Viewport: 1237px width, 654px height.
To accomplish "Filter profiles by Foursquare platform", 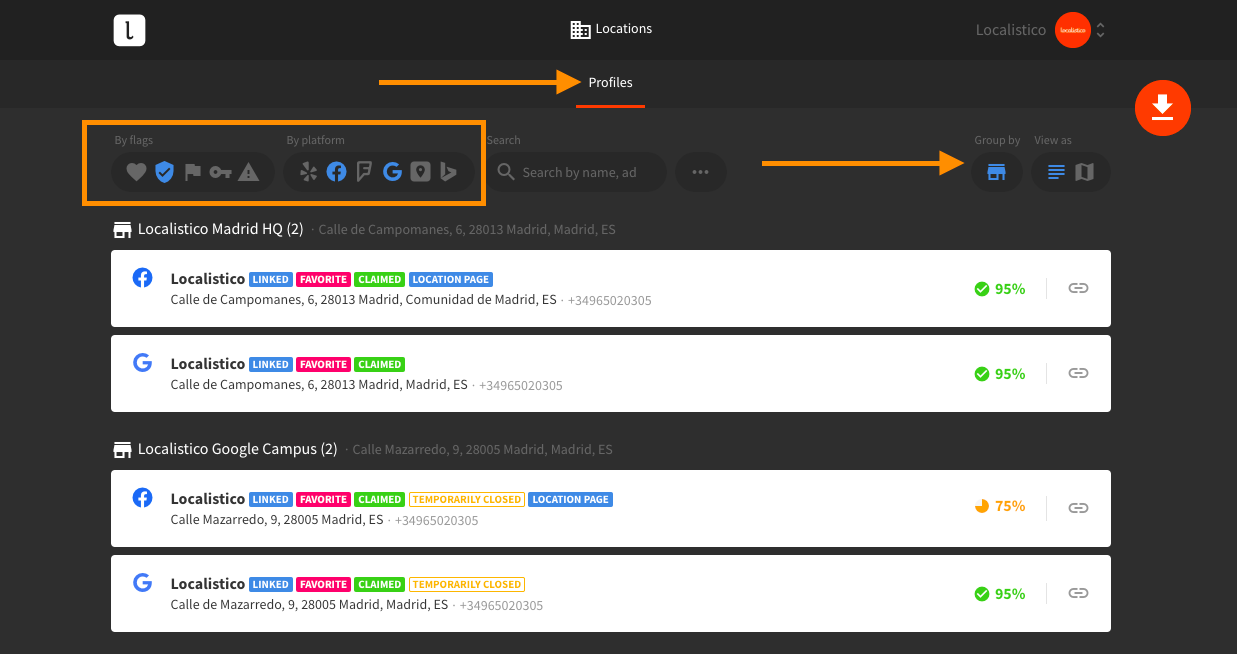I will (364, 172).
